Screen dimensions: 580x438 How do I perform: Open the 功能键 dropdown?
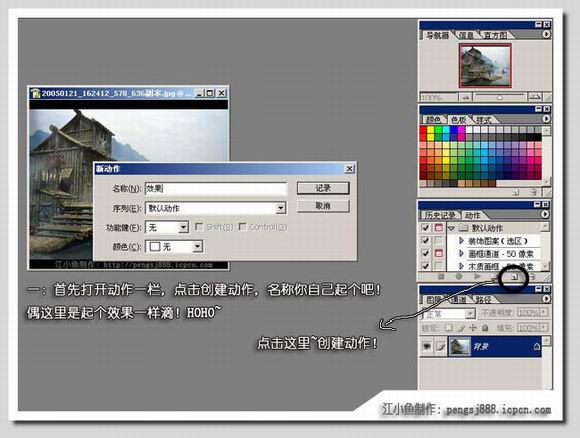point(183,227)
